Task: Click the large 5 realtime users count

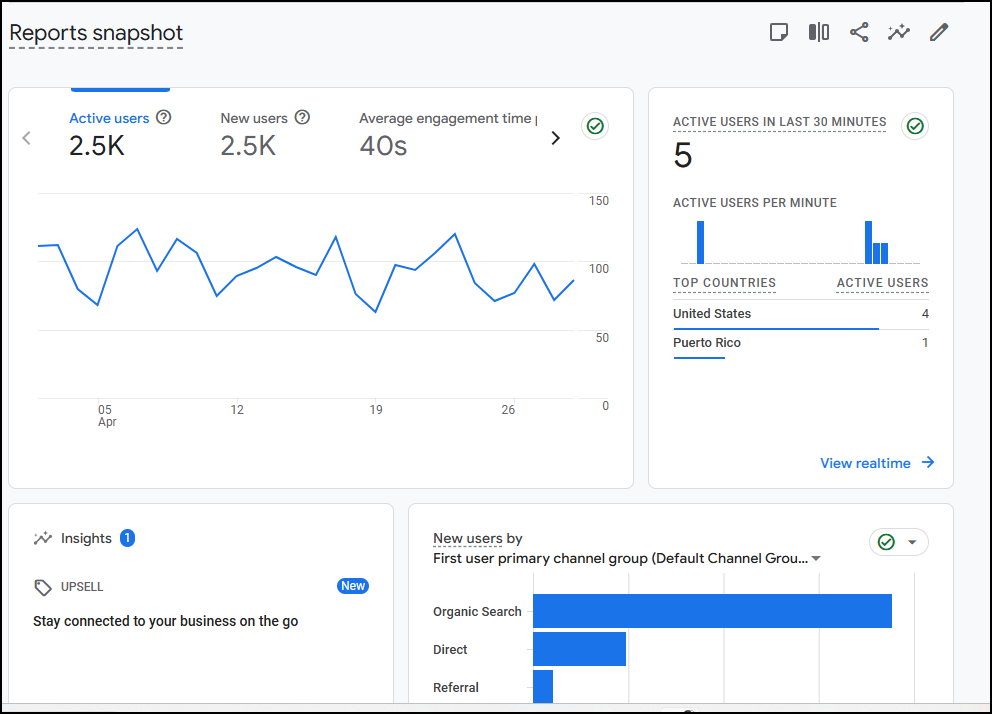Action: [x=683, y=156]
